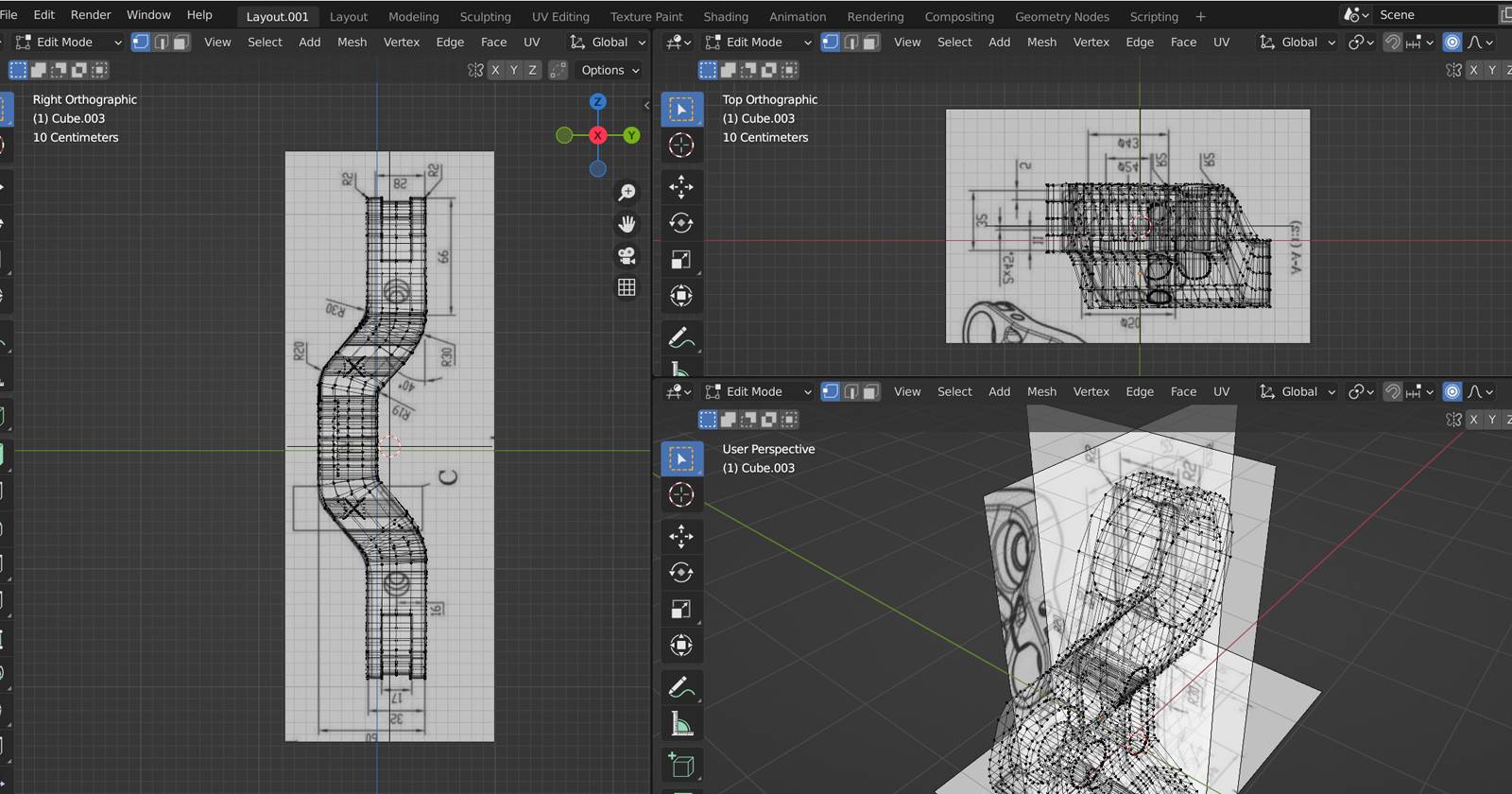Select the 3D Cursor tool in Top Orthographic viewport
1512x794 pixels.
click(680, 146)
